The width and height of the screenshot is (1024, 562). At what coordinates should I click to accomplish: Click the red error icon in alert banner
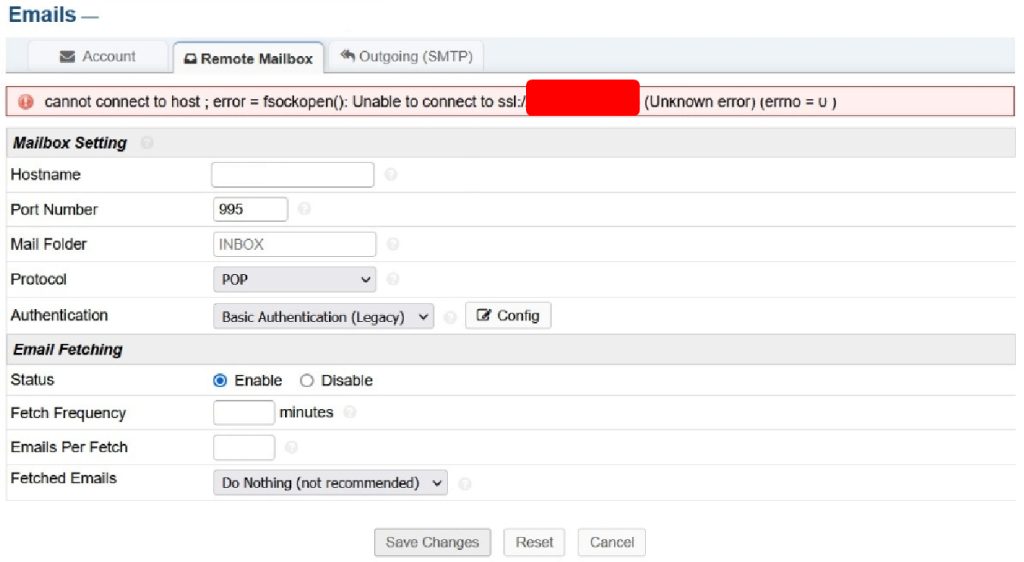pyautogui.click(x=26, y=102)
